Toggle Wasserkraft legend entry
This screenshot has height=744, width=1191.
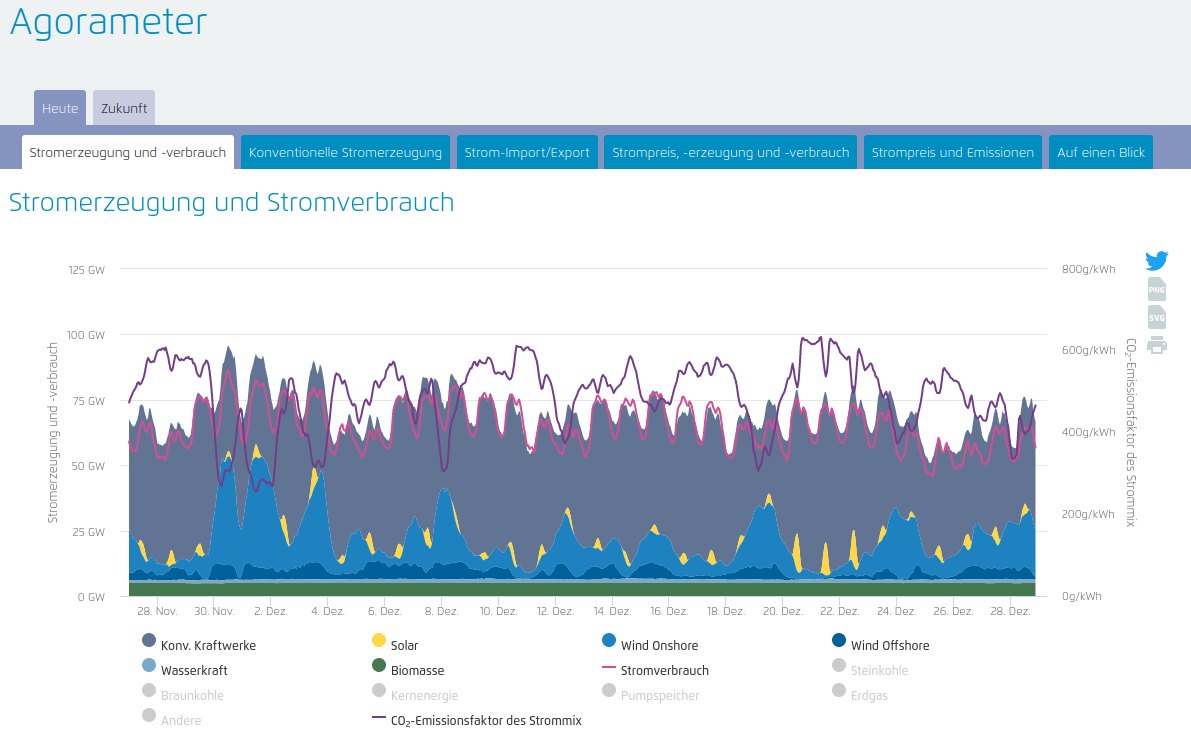[x=185, y=670]
